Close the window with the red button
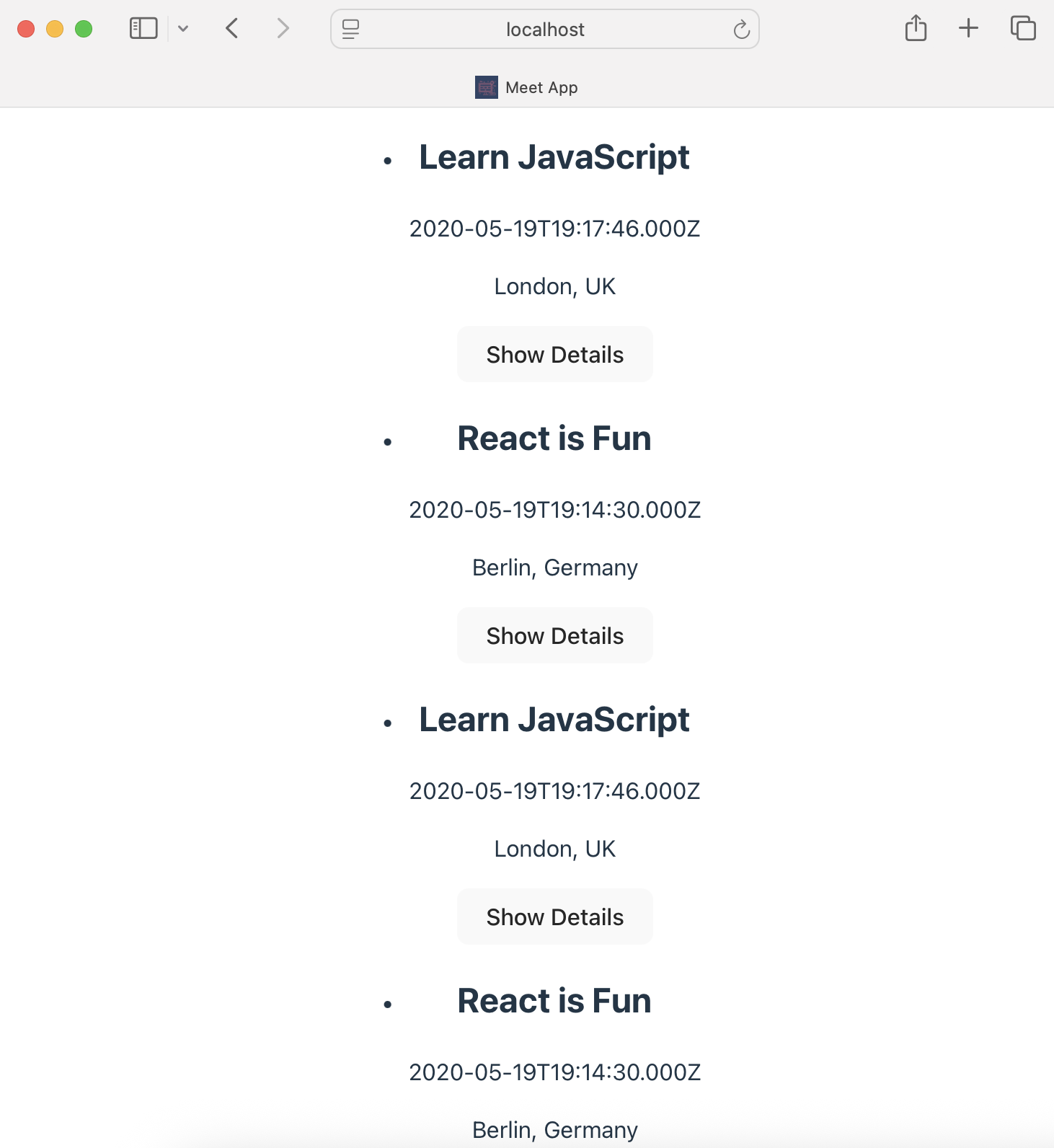The width and height of the screenshot is (1054, 1148). point(26,29)
